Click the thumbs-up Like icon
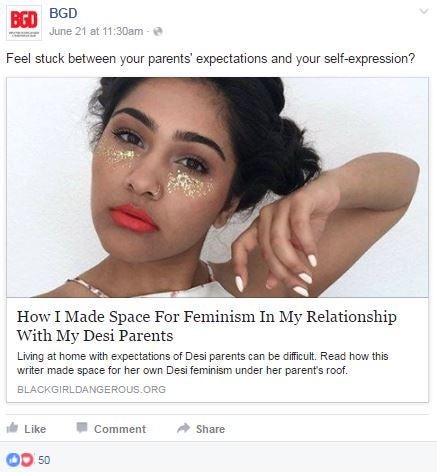The image size is (437, 472). coord(12,428)
